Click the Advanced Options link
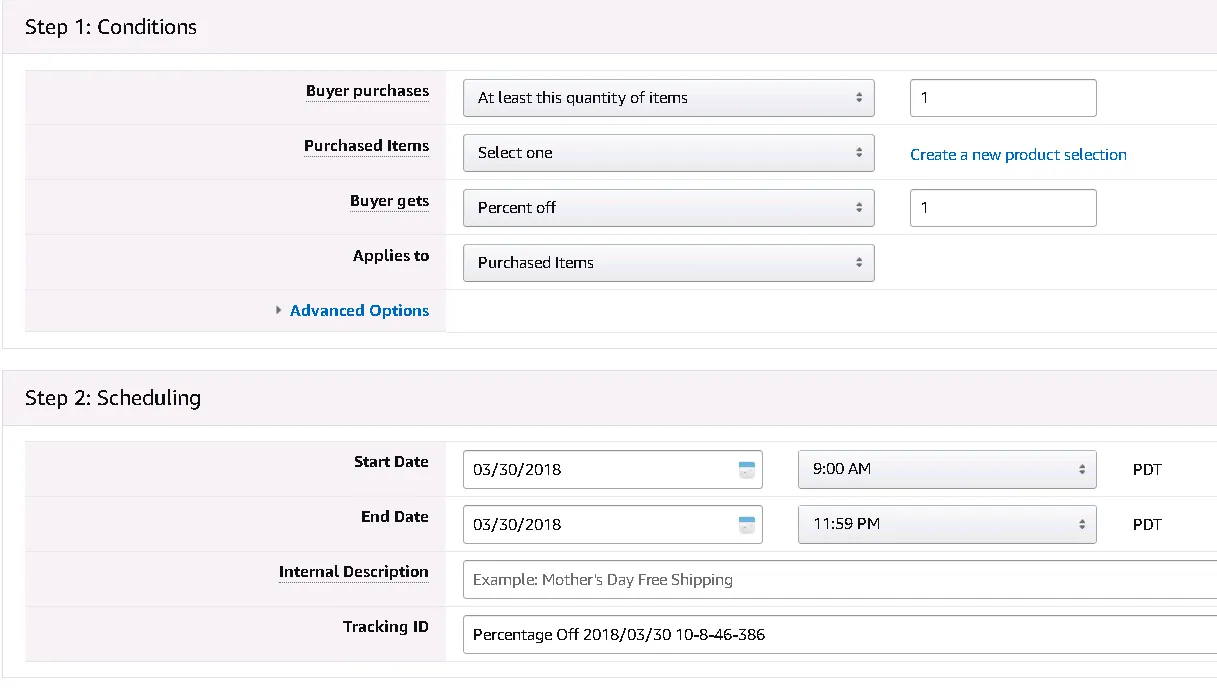Viewport: 1217px width, 690px height. pyautogui.click(x=359, y=311)
